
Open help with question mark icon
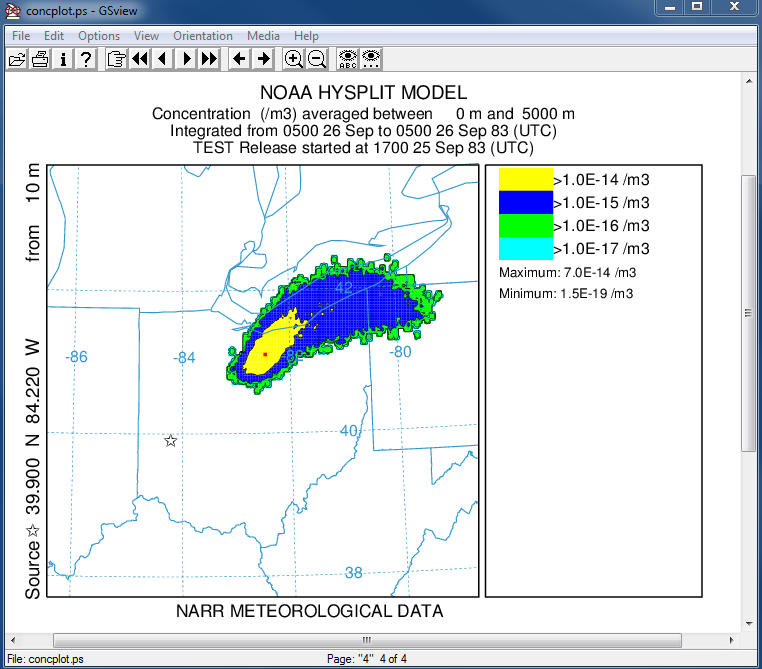pyautogui.click(x=86, y=59)
